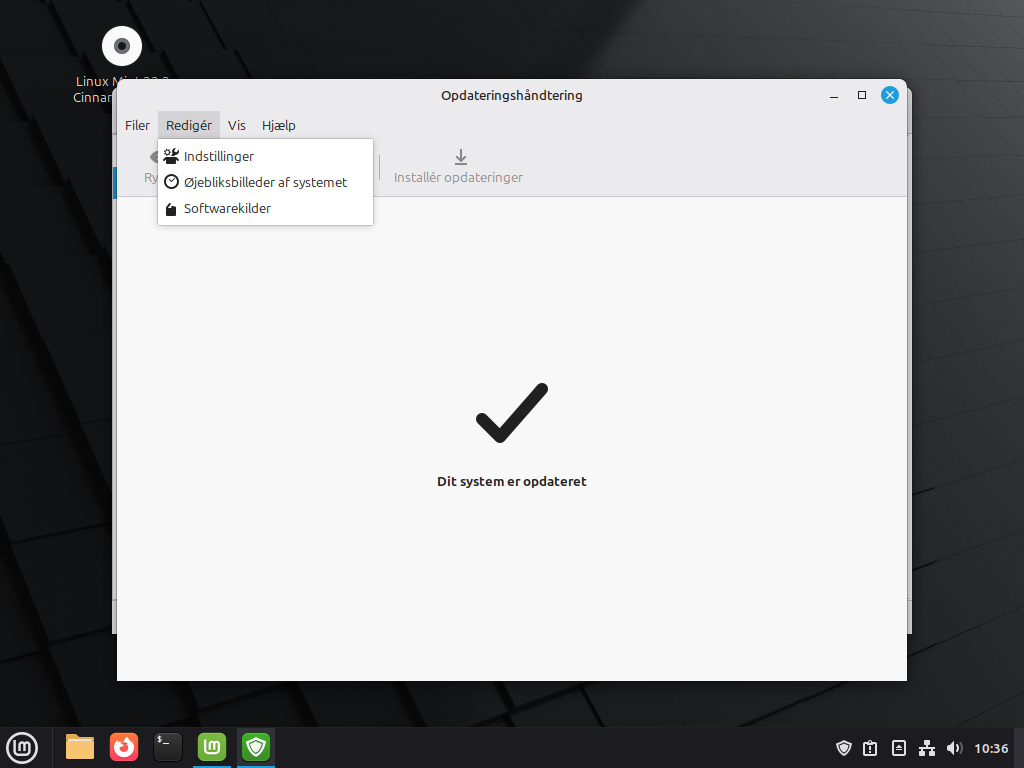
Task: Open the volume control in system tray
Action: coord(954,748)
